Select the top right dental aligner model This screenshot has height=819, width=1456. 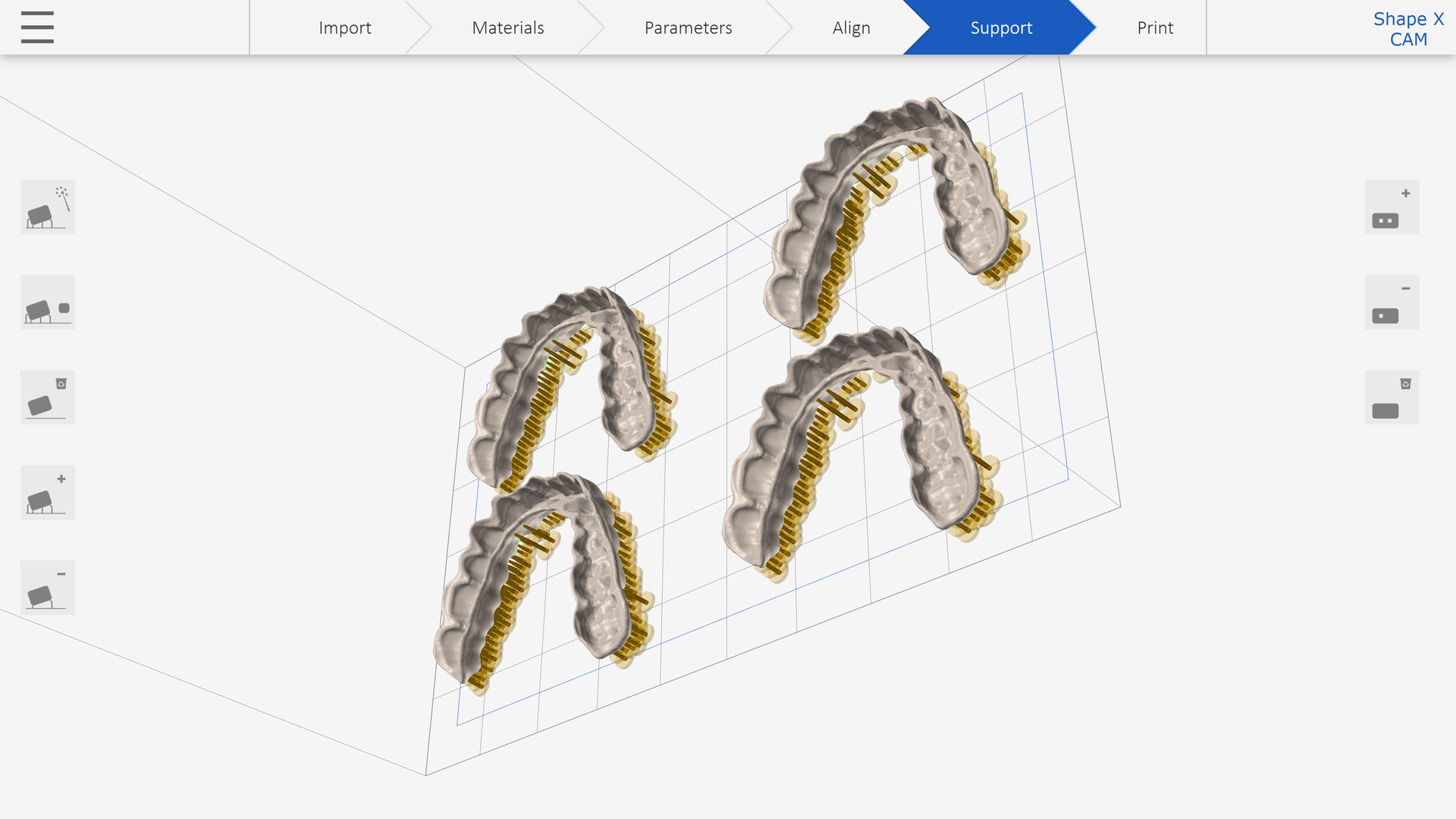[895, 212]
